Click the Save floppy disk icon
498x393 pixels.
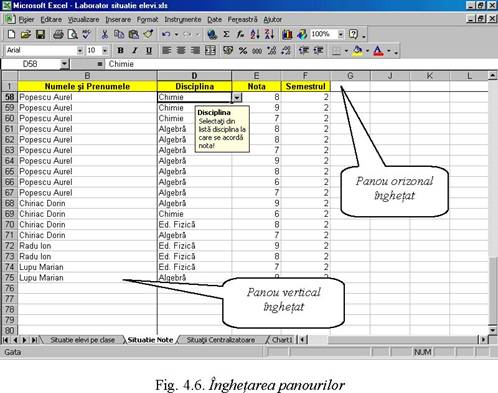tap(40, 34)
